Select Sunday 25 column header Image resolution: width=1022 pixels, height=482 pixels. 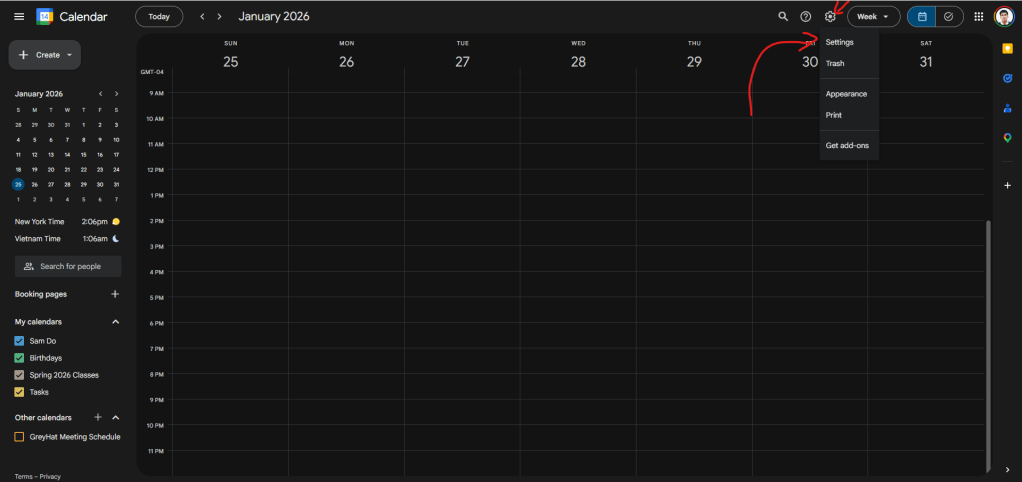tap(230, 55)
